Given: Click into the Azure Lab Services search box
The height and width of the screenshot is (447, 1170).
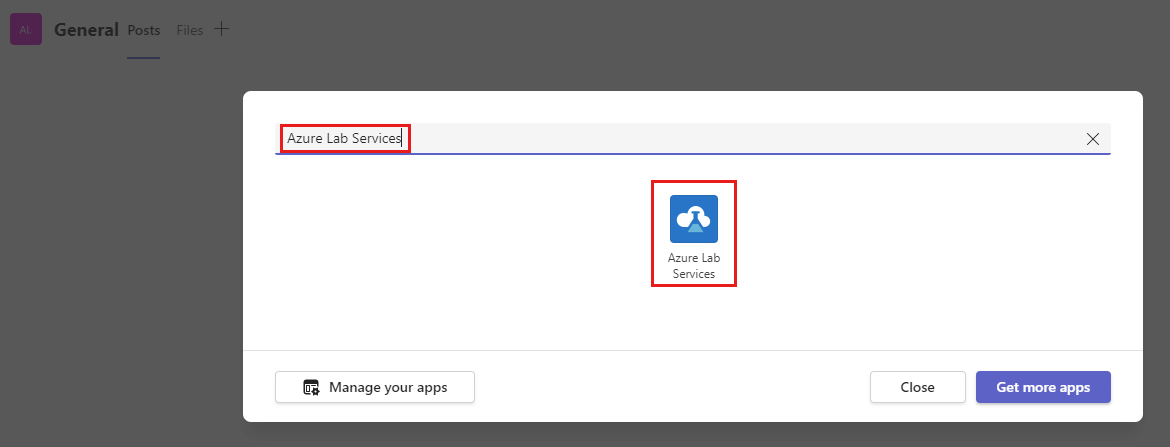Looking at the screenshot, I should click(x=692, y=139).
